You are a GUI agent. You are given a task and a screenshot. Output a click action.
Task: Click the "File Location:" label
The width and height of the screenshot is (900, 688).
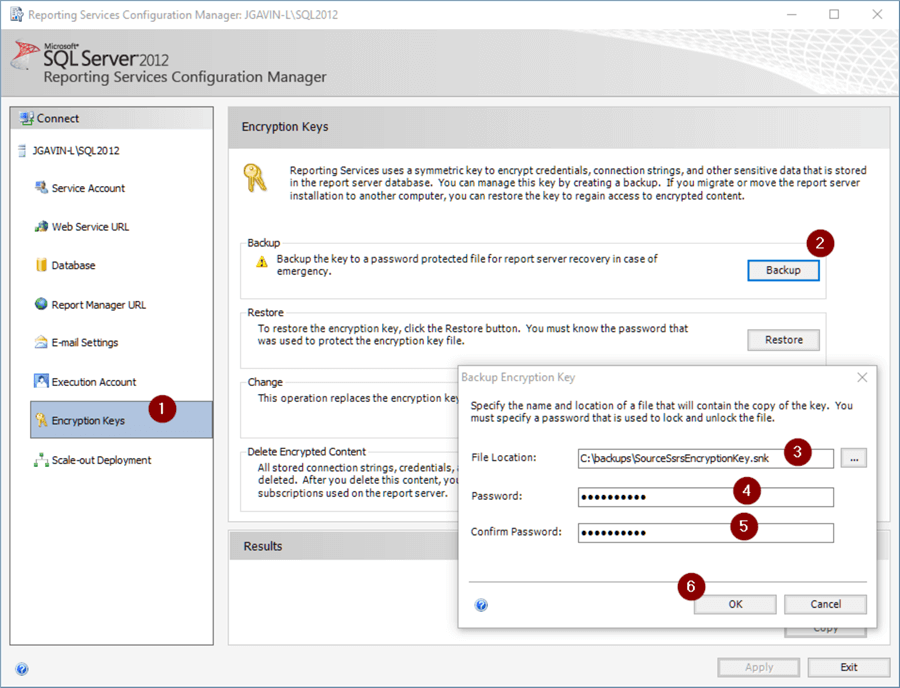point(503,457)
